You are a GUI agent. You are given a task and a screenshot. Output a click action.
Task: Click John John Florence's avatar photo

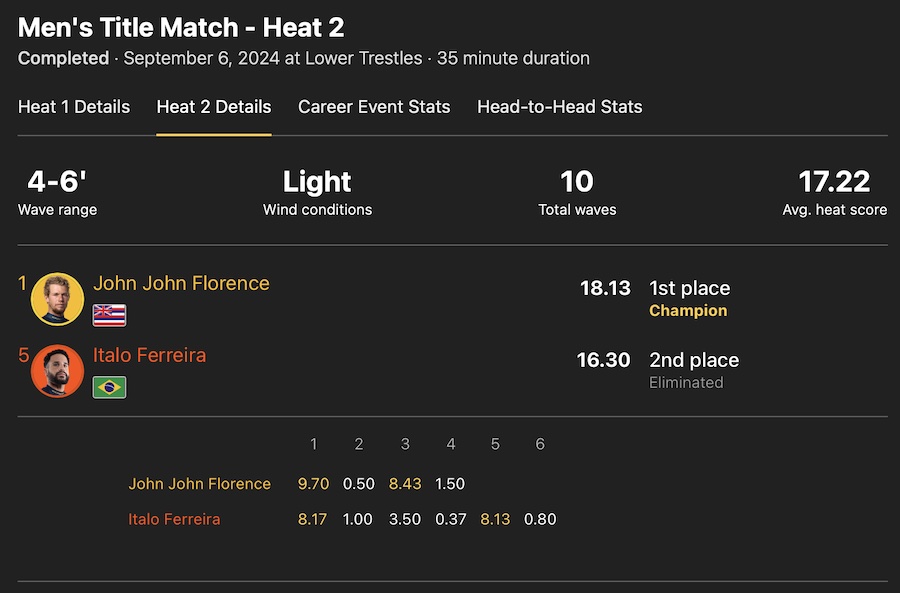(57, 298)
